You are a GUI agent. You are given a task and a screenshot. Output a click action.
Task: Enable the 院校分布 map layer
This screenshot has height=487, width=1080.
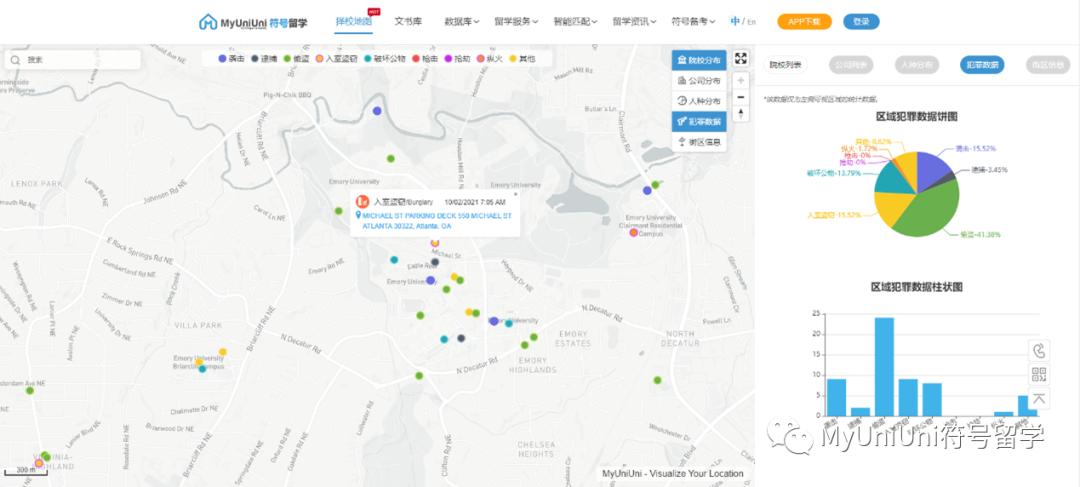point(699,60)
